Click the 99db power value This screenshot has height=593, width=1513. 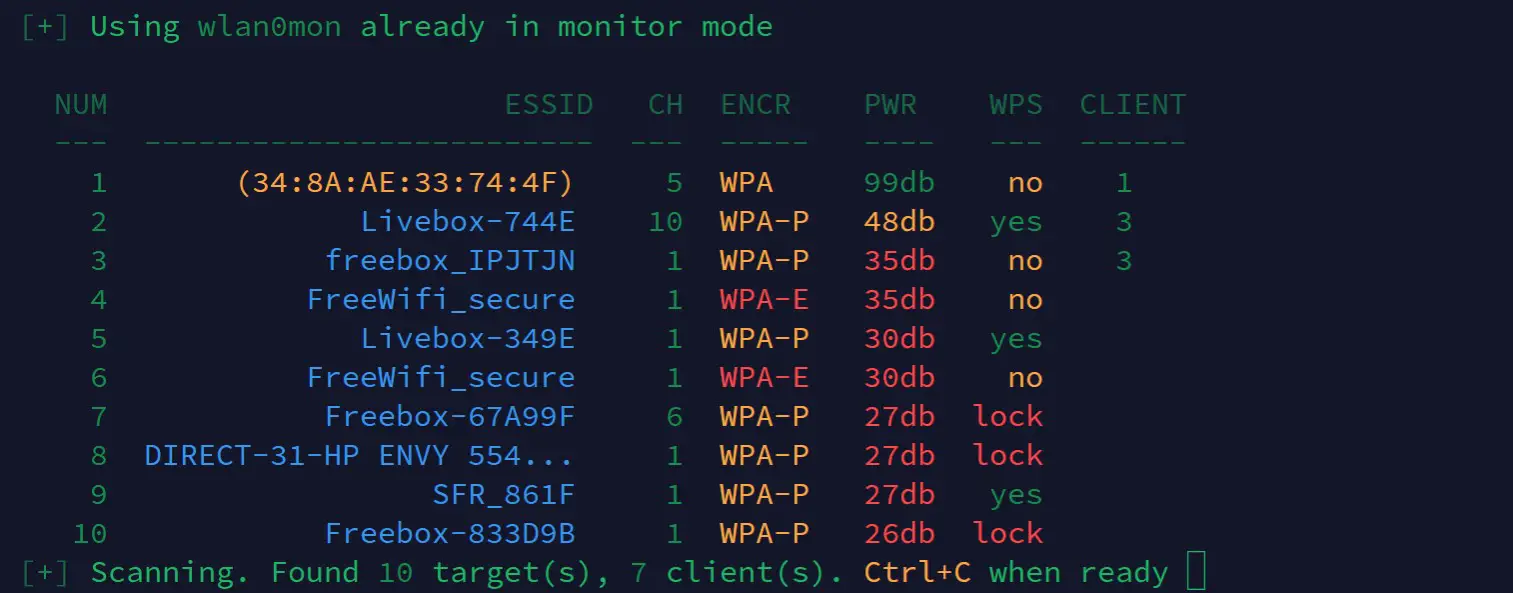pos(899,183)
